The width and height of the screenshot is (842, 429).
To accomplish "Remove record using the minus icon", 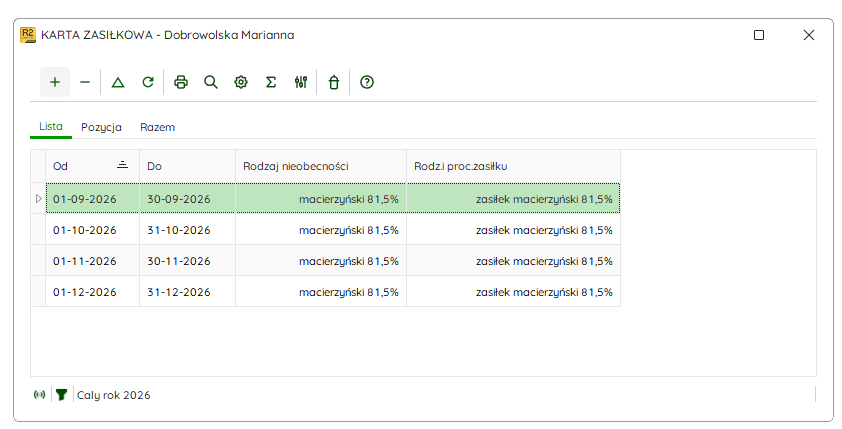I will coord(85,82).
